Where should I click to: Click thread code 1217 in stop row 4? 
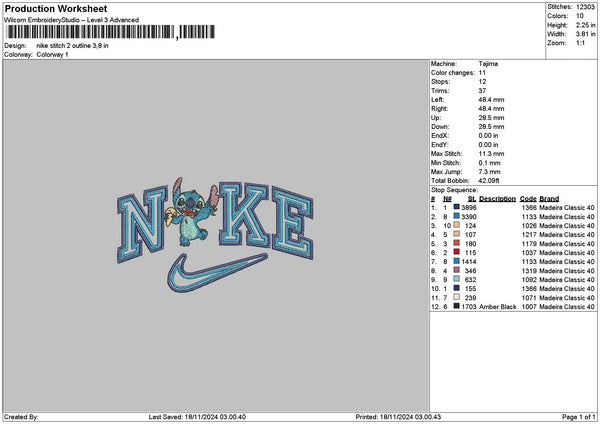[529, 235]
